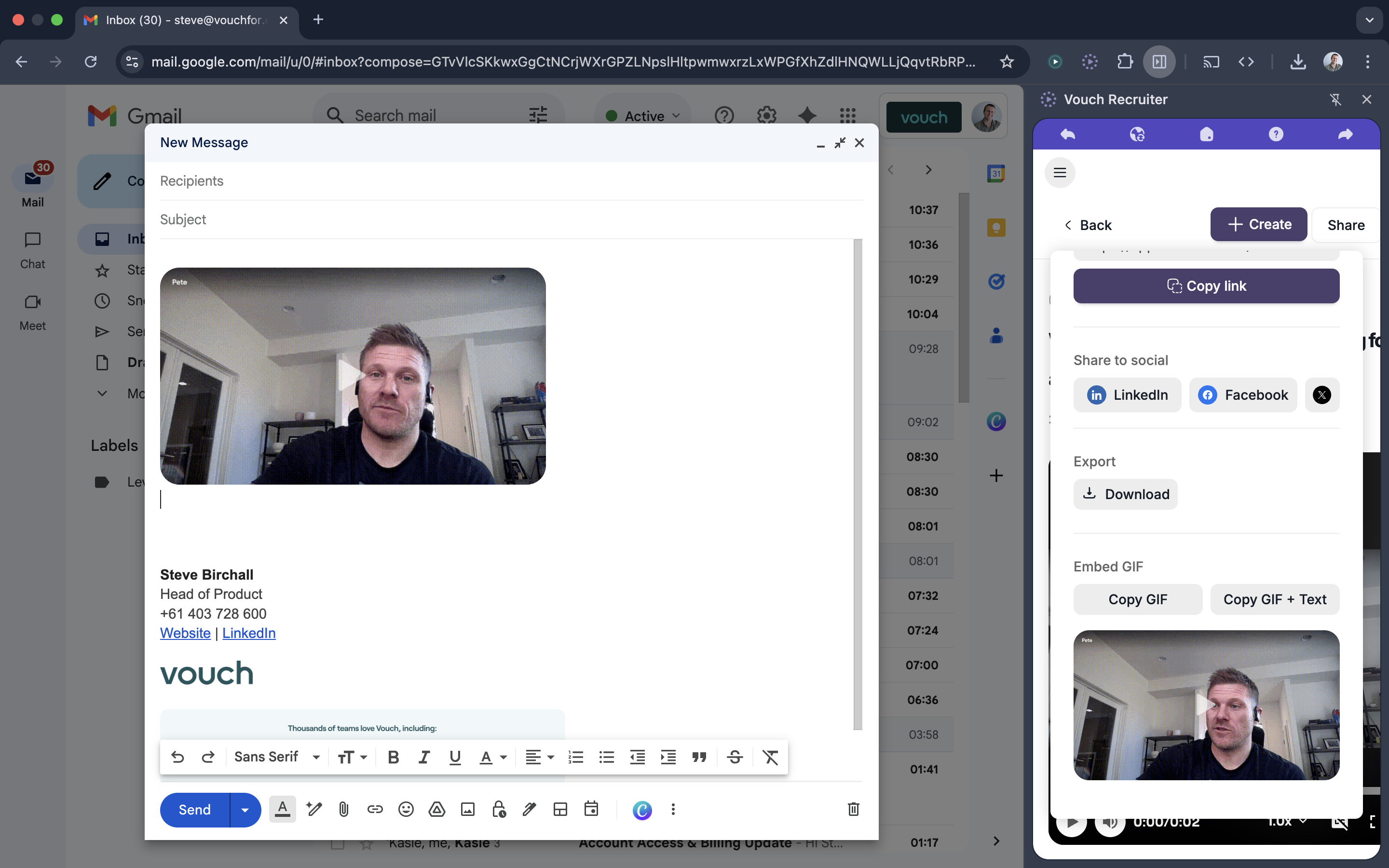Click the LinkedIn link in signature
This screenshot has width=1389, height=868.
tap(248, 633)
